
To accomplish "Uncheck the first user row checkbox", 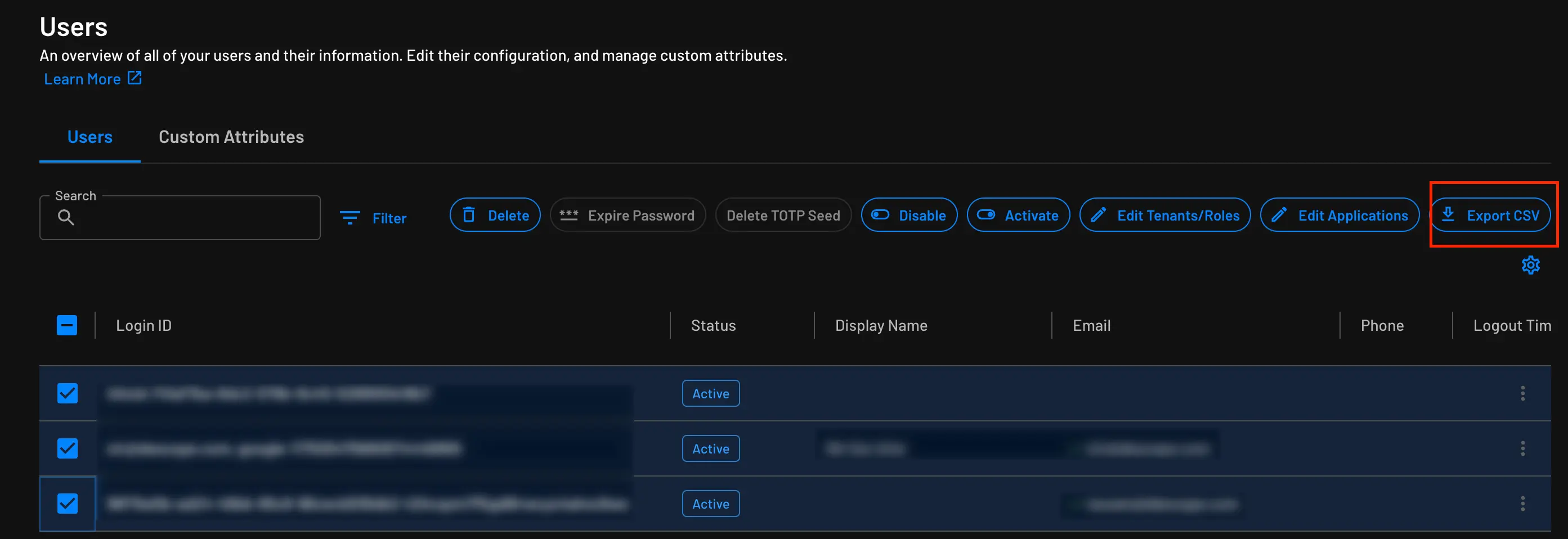I will pyautogui.click(x=68, y=393).
